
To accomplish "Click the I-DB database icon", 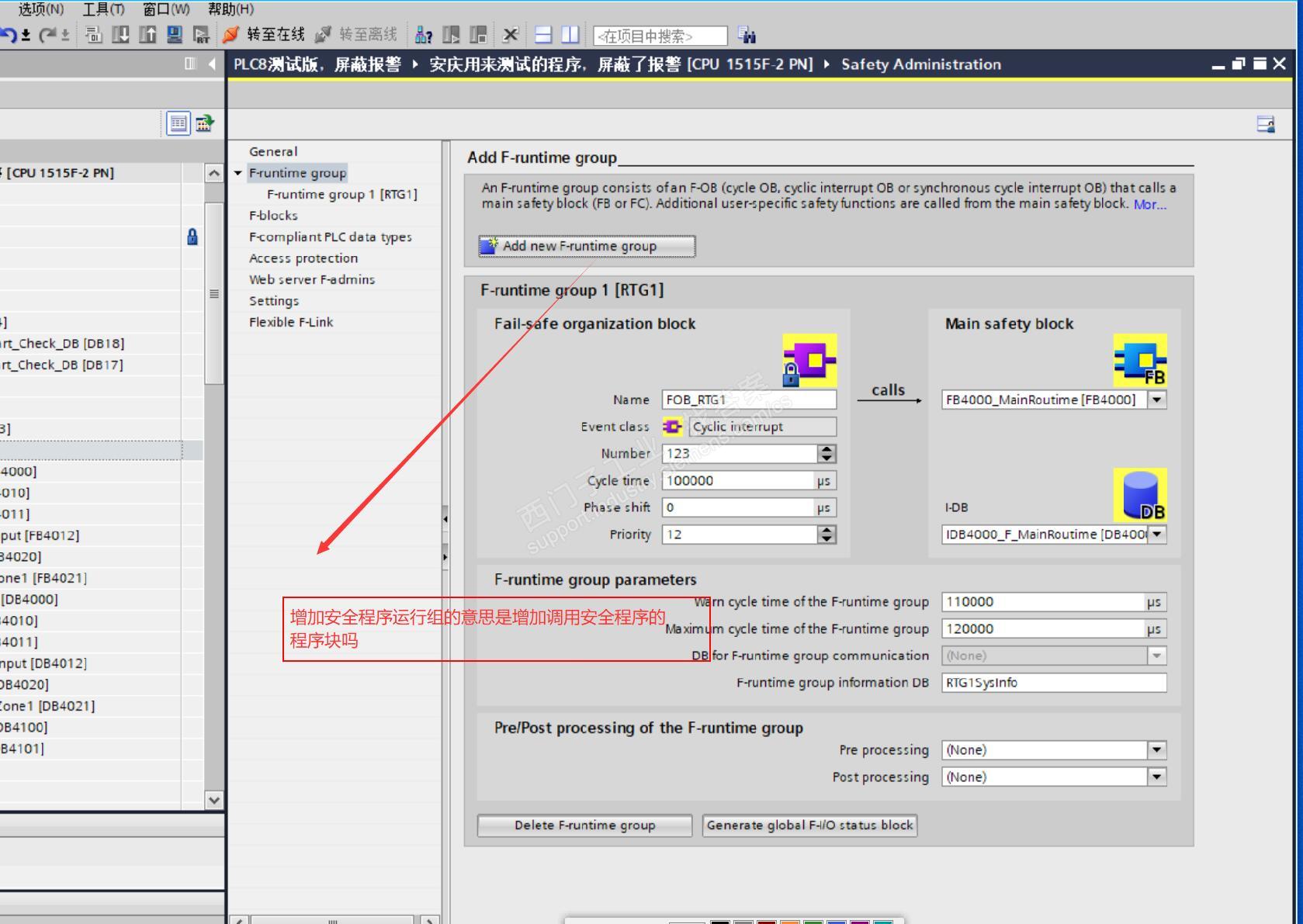I will pyautogui.click(x=1140, y=495).
